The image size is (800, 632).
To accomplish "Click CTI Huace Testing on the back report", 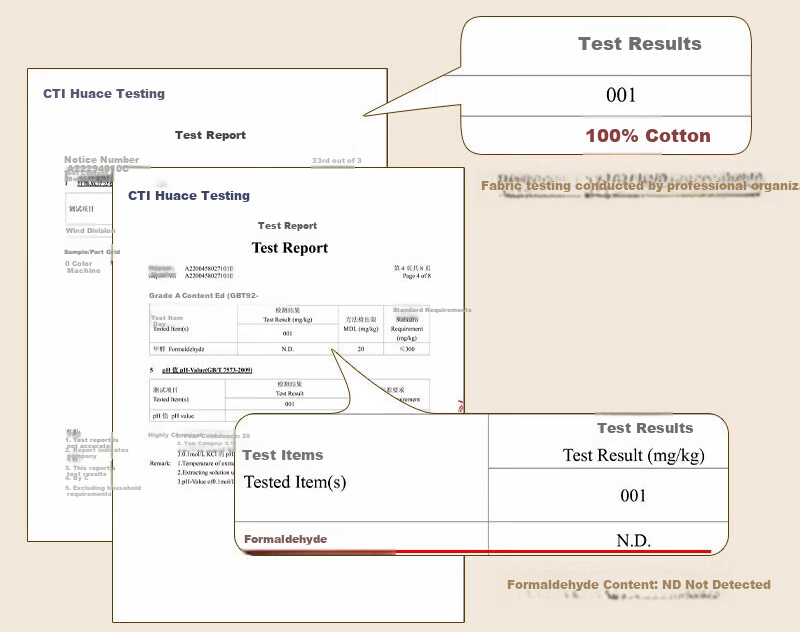I will [x=104, y=93].
